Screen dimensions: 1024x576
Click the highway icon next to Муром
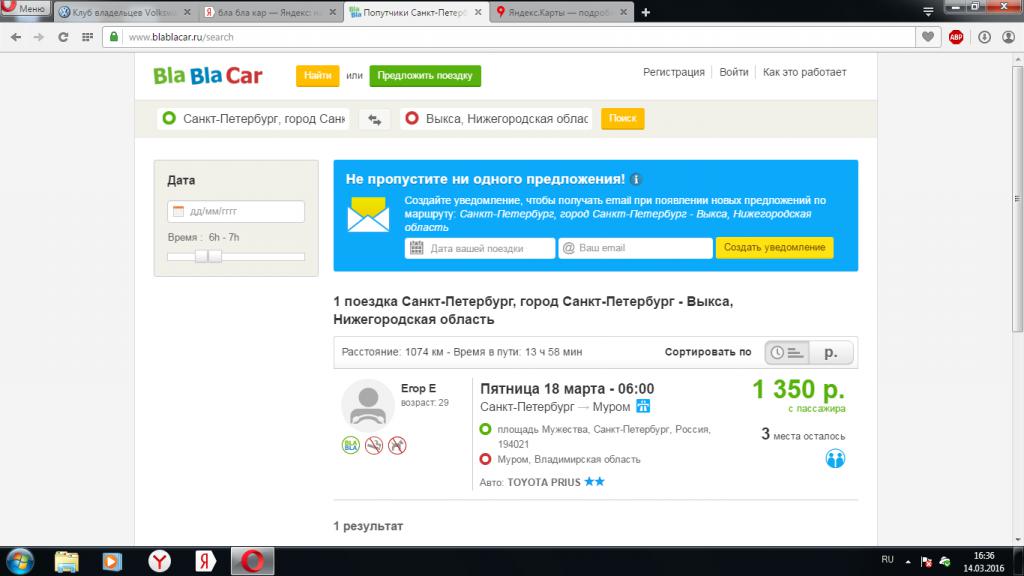tap(643, 406)
